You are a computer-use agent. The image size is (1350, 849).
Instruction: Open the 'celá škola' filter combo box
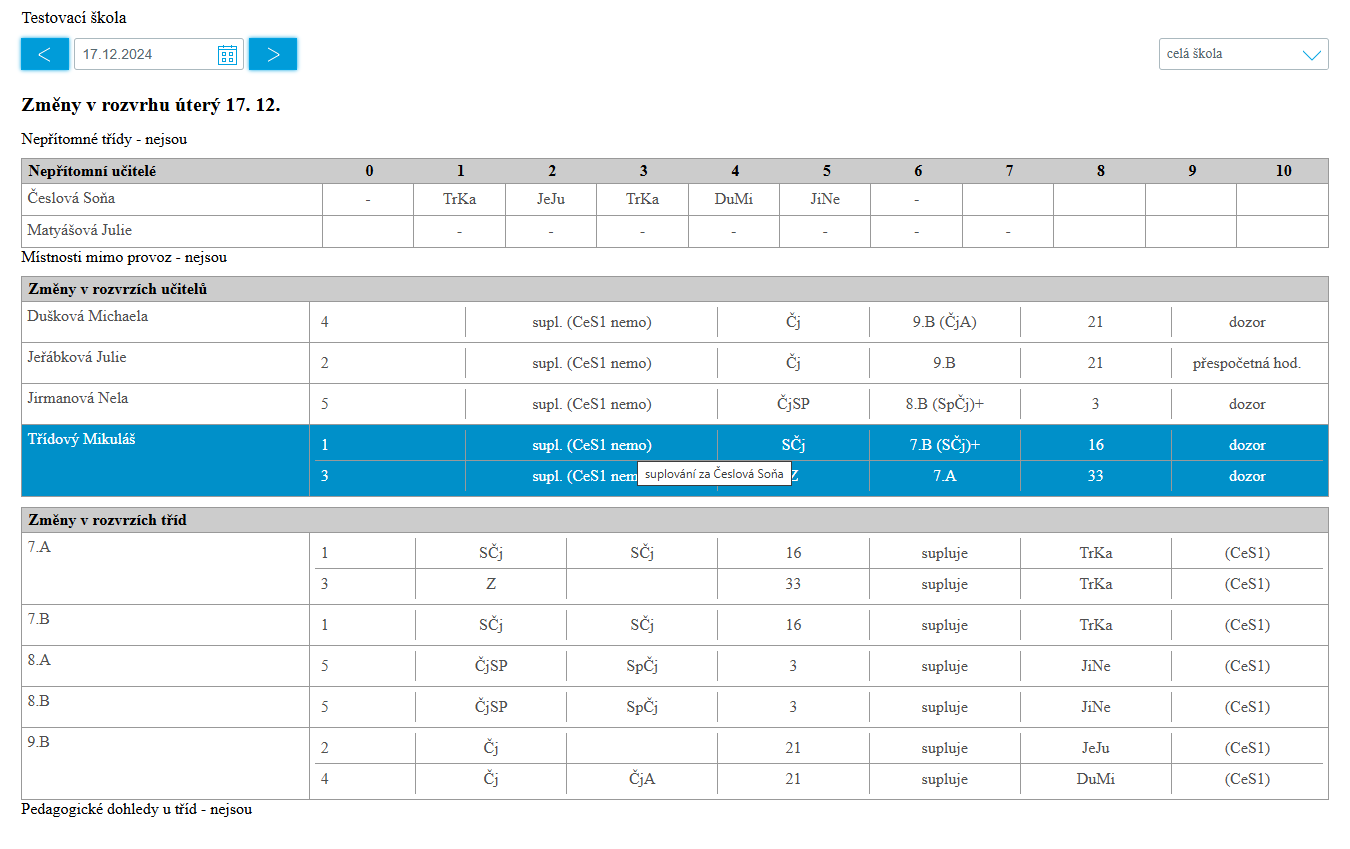click(x=1244, y=54)
